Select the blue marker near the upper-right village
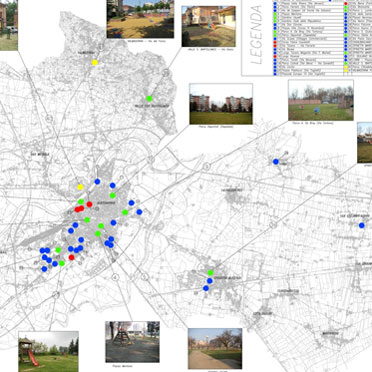Image resolution: width=372 pixels, height=372 pixels. coord(276,162)
